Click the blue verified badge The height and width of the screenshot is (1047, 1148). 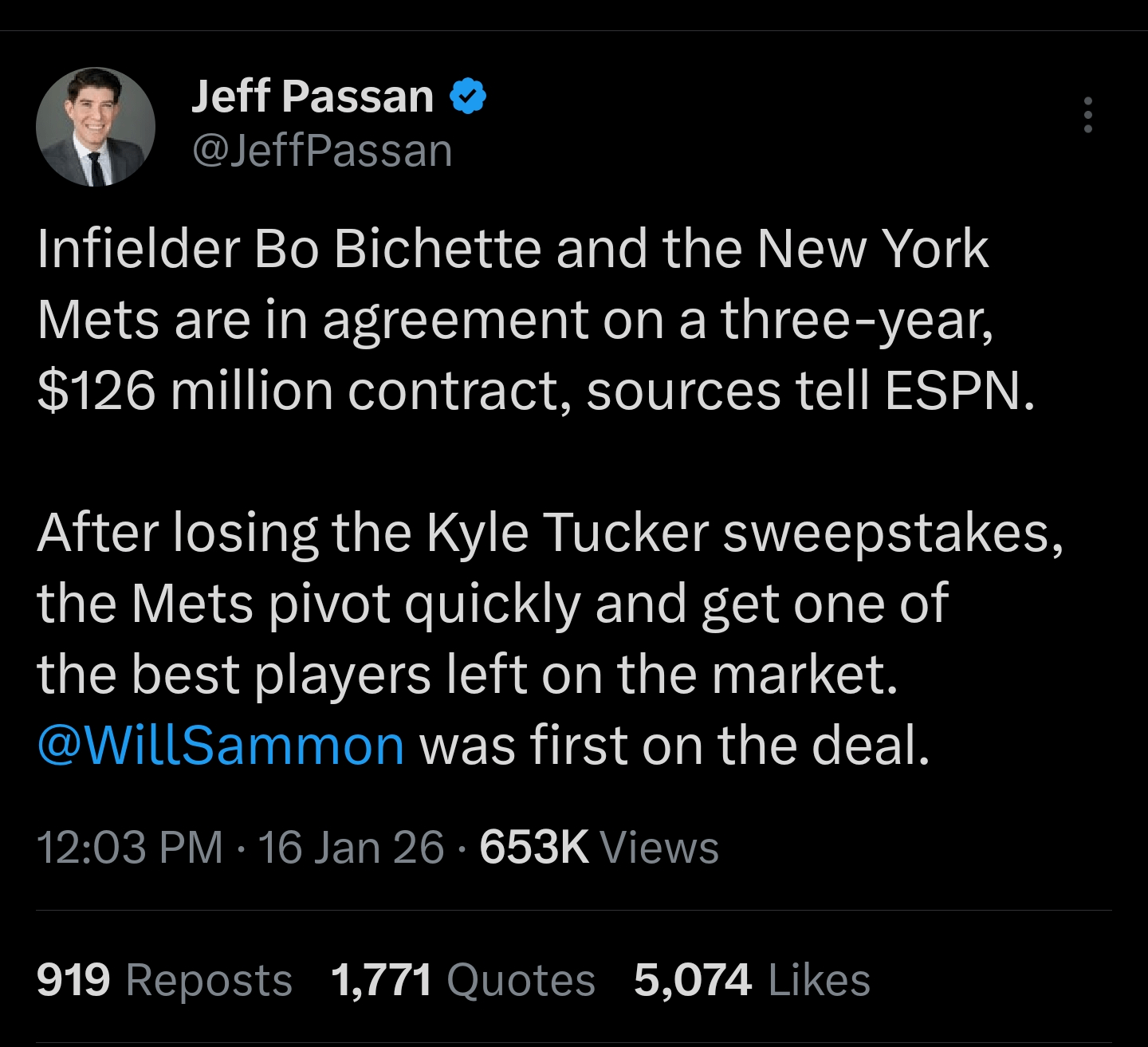click(469, 96)
